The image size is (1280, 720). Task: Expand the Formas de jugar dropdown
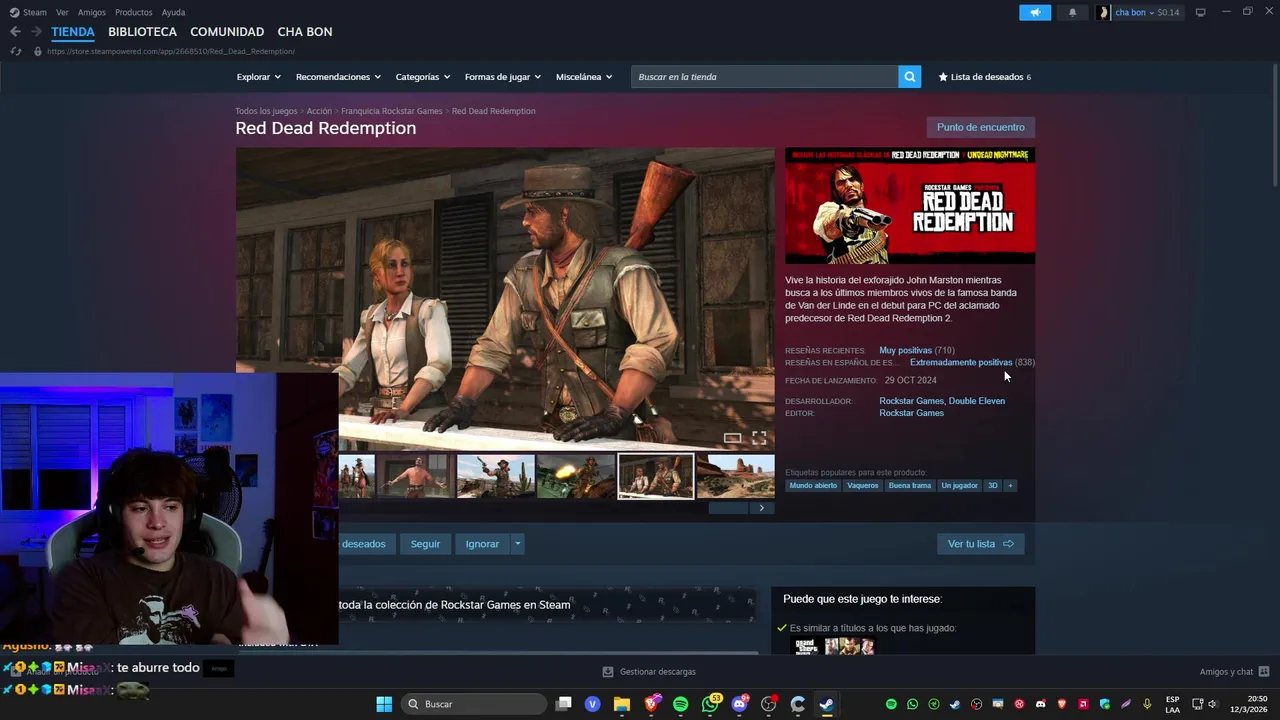coord(502,77)
